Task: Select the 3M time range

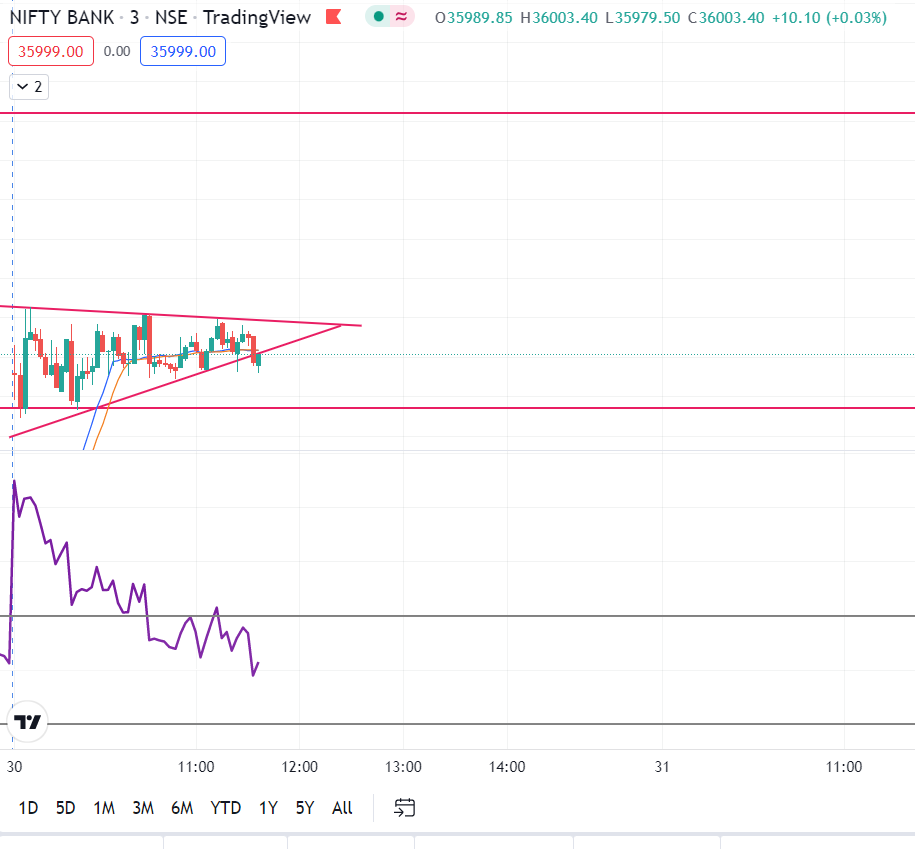Action: click(x=143, y=808)
